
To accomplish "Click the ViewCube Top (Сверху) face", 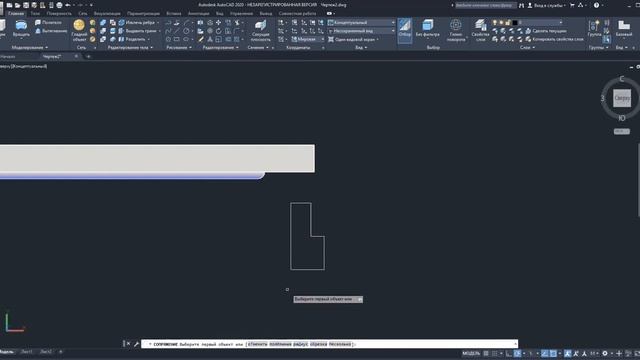I will pyautogui.click(x=622, y=98).
